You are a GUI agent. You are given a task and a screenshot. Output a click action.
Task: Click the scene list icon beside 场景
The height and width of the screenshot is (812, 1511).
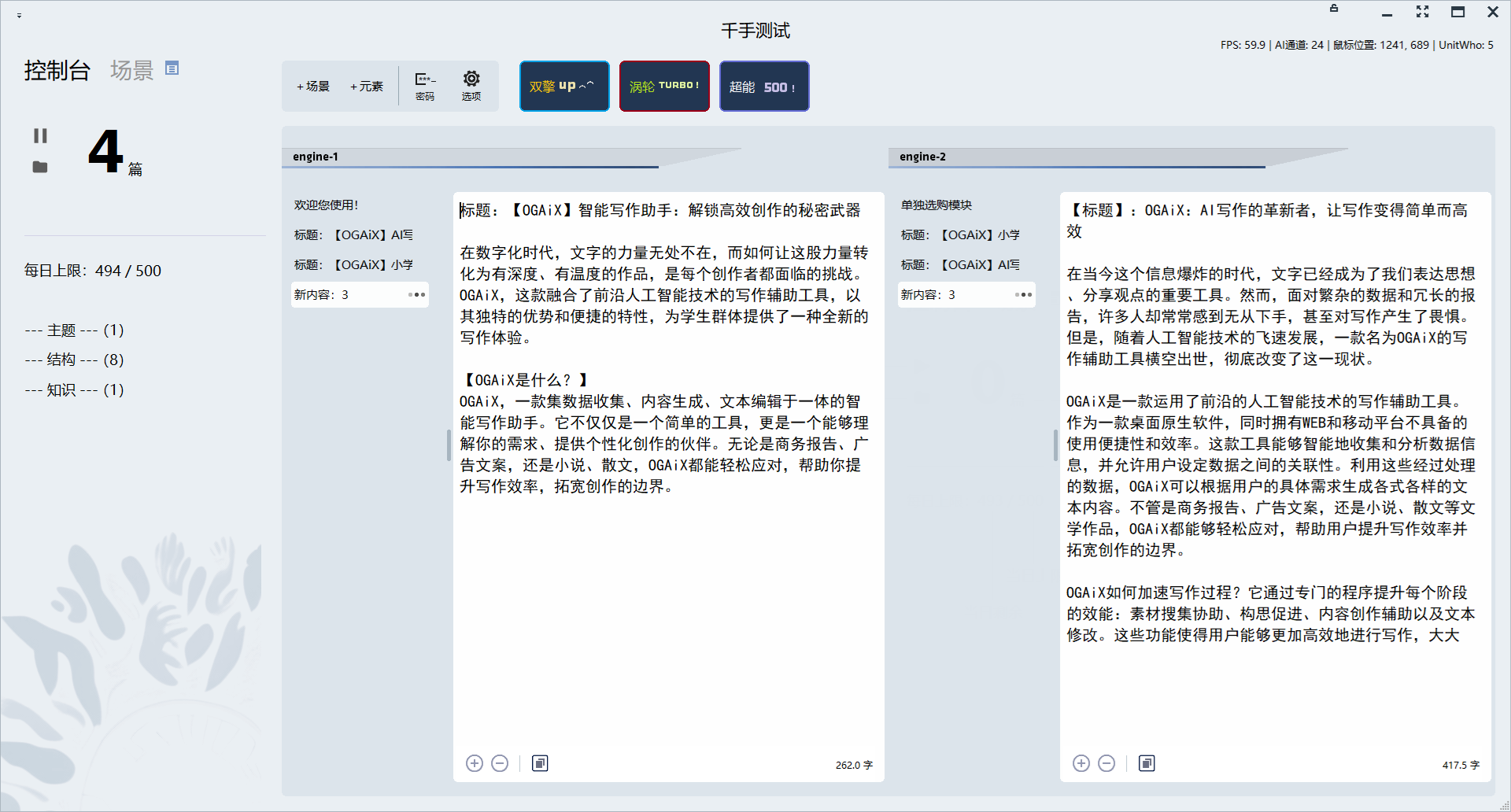[172, 68]
